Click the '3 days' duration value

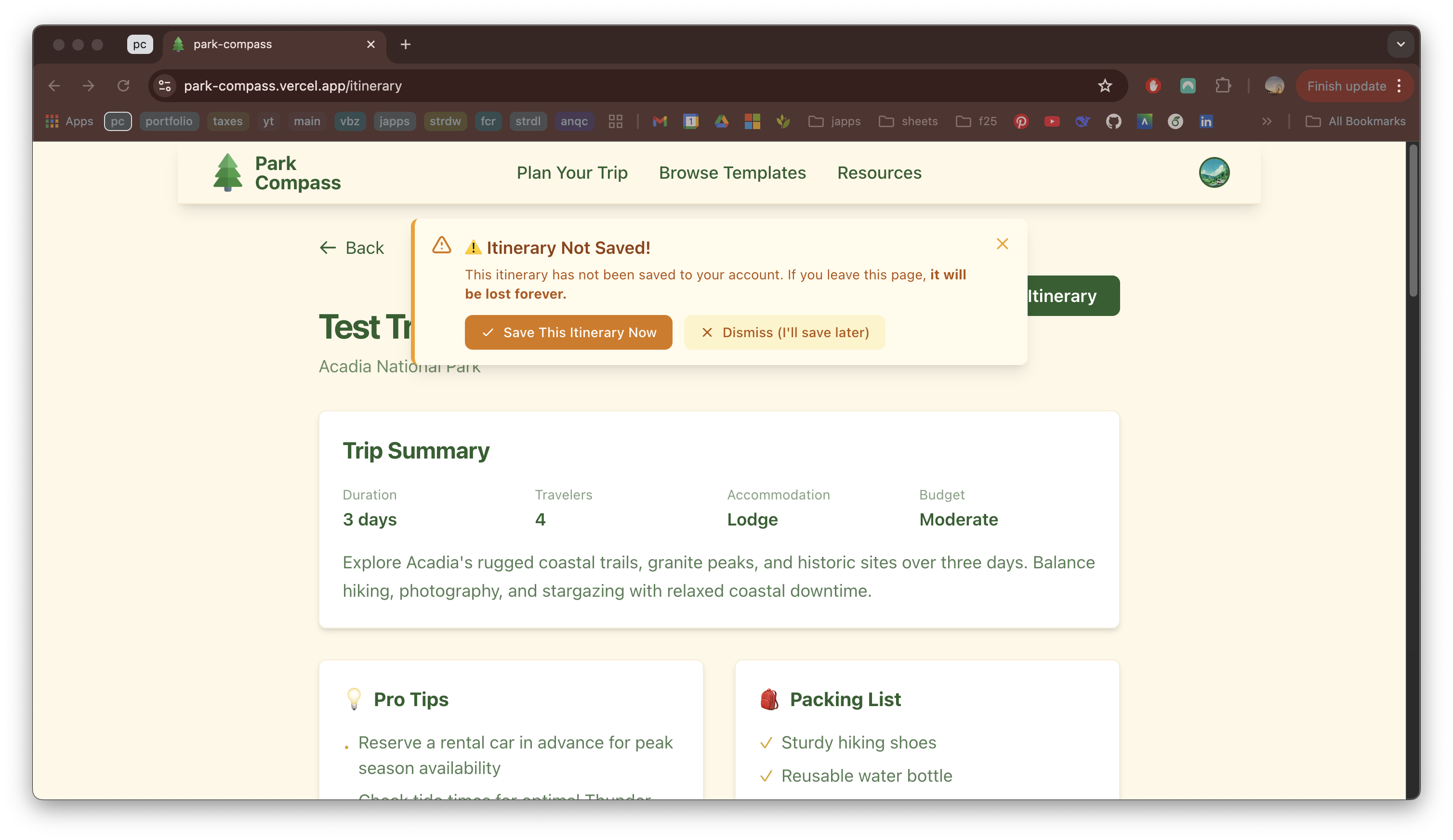370,519
